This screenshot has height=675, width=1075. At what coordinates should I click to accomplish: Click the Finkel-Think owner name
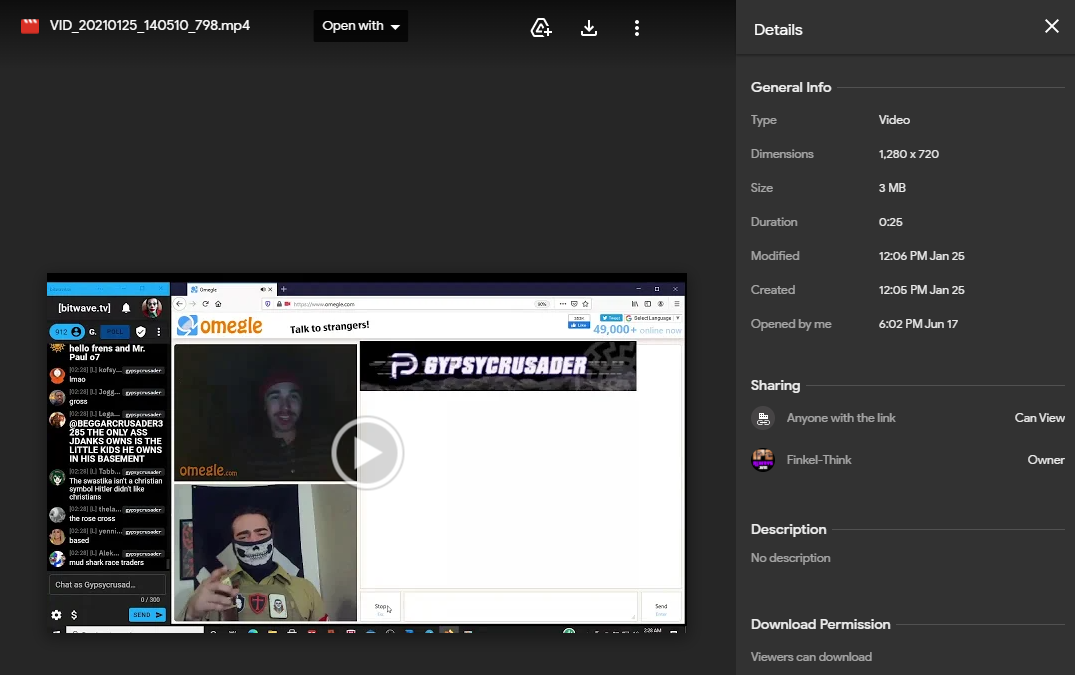click(819, 460)
